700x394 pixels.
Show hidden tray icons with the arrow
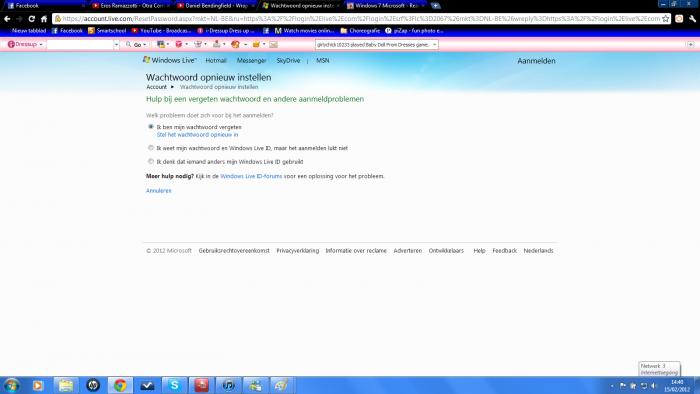[612, 386]
